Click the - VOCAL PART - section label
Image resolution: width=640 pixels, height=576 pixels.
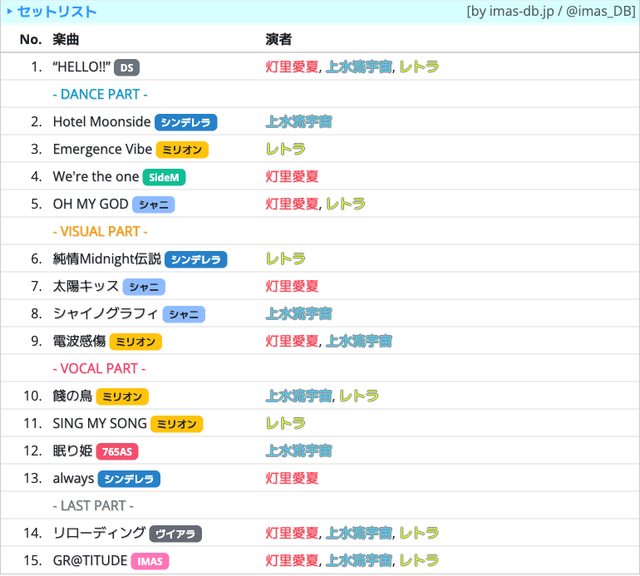100,369
